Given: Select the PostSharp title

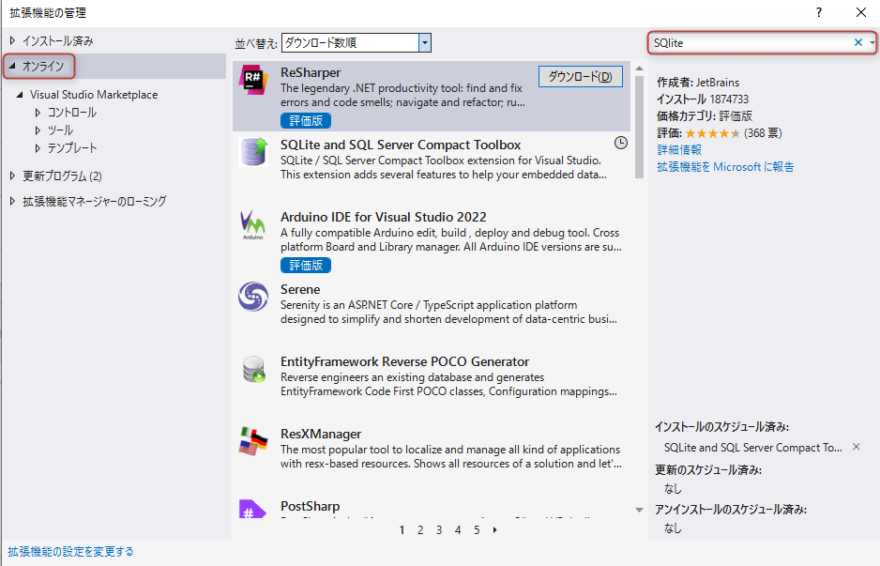Looking at the screenshot, I should pos(310,507).
